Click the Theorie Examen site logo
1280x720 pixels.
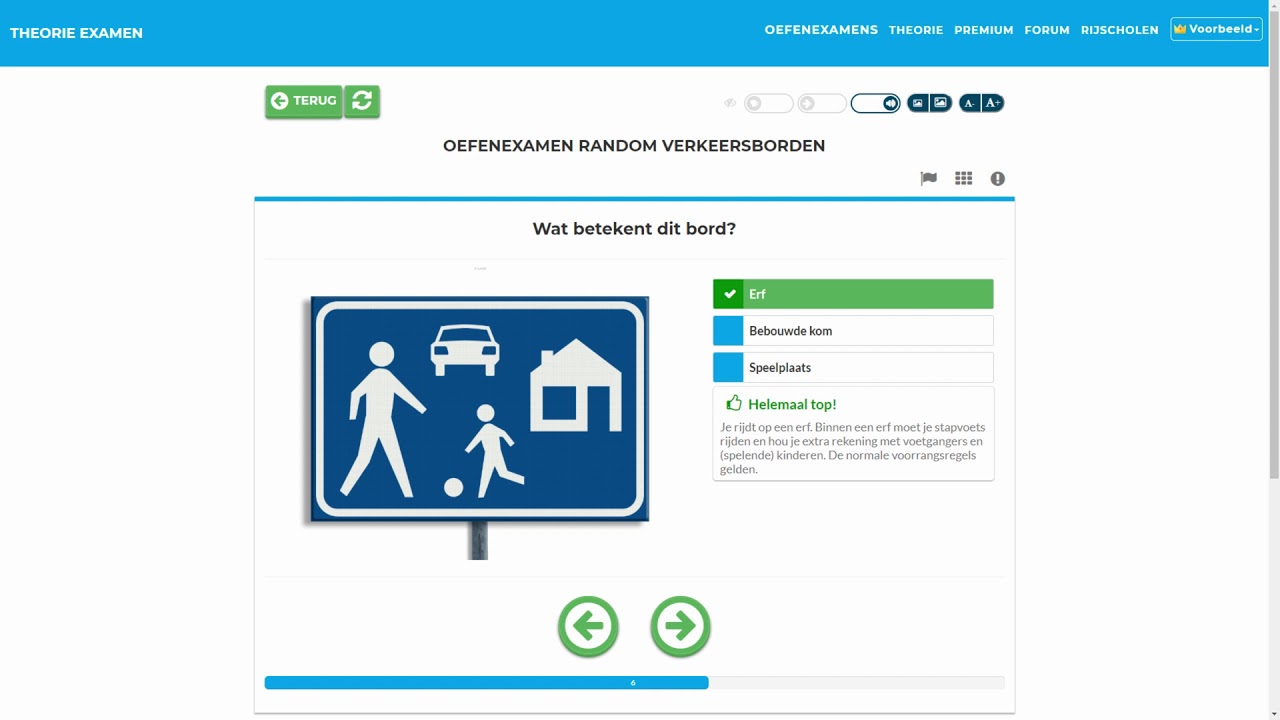(76, 33)
